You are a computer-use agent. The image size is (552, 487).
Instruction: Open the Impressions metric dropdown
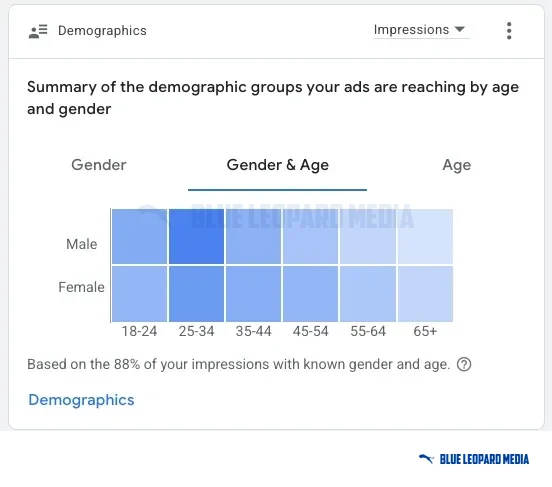click(421, 30)
